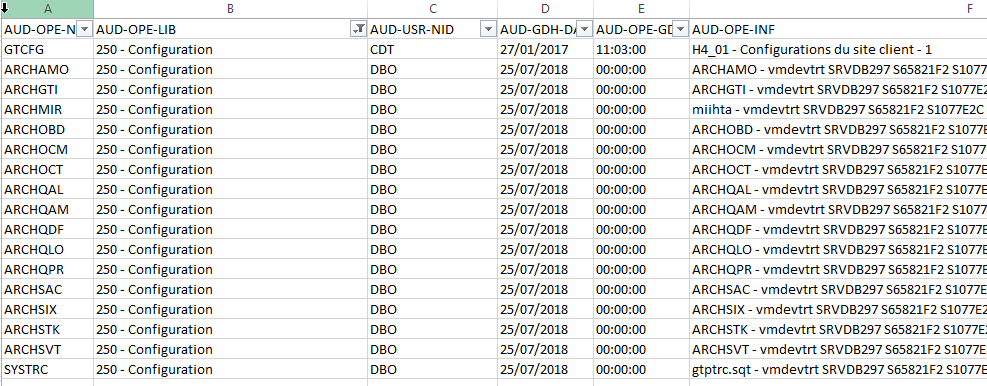The height and width of the screenshot is (386, 987).
Task: Select the GTCFG cell
Action: click(48, 49)
